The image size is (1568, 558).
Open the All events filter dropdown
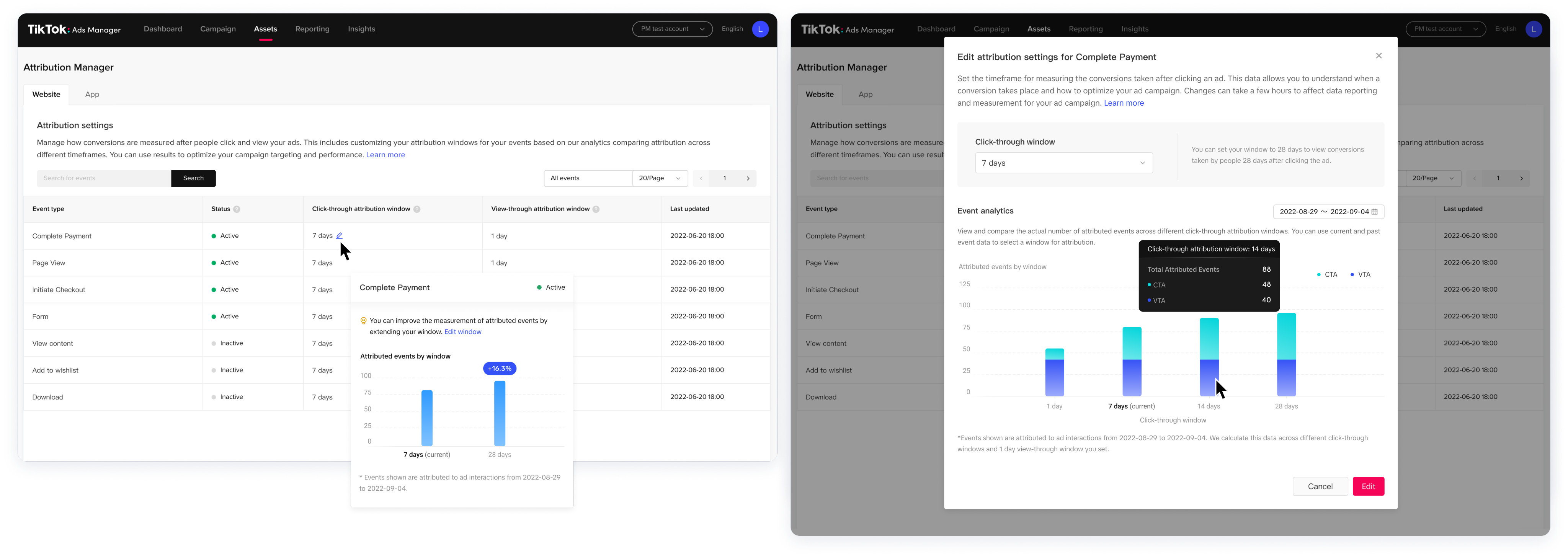[587, 178]
